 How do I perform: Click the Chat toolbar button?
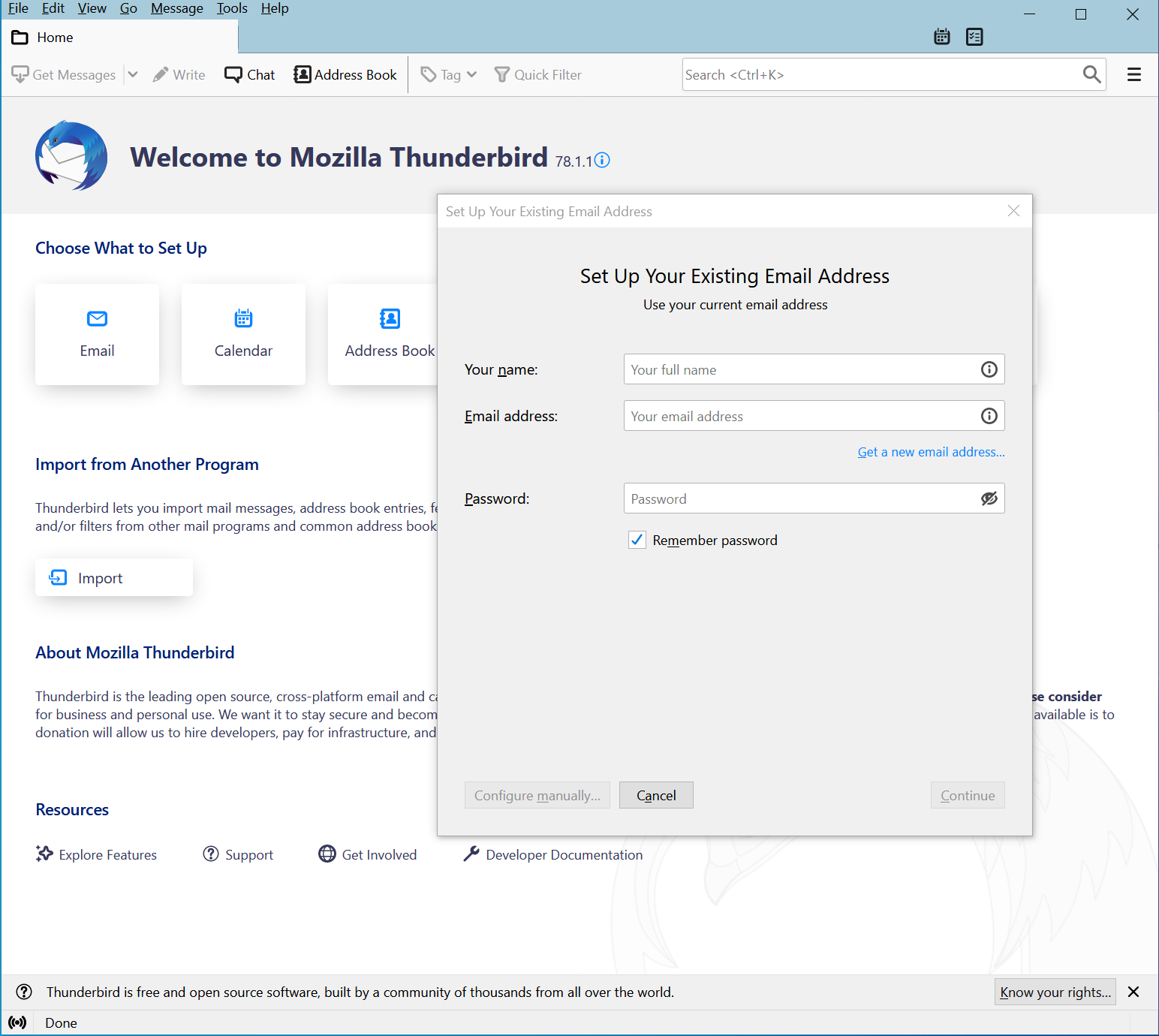click(x=250, y=75)
